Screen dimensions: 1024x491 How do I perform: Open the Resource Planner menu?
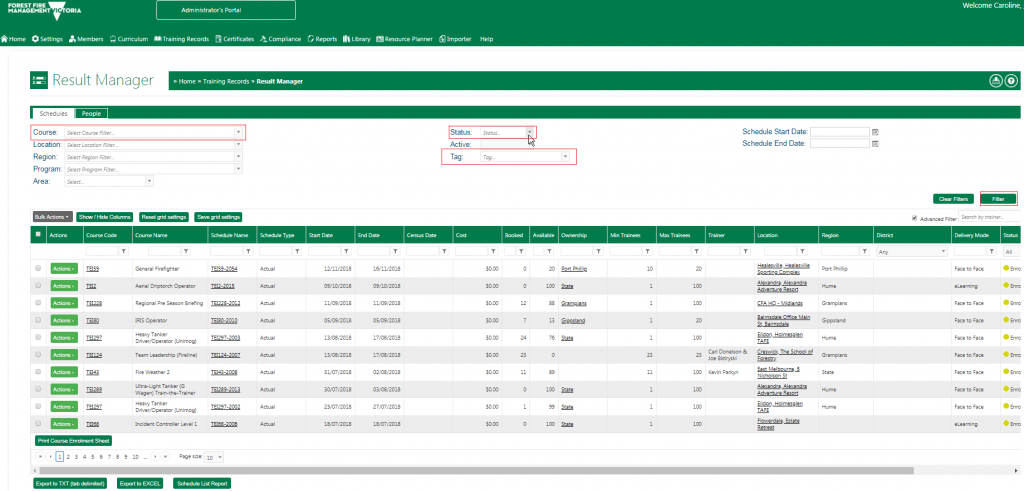405,39
